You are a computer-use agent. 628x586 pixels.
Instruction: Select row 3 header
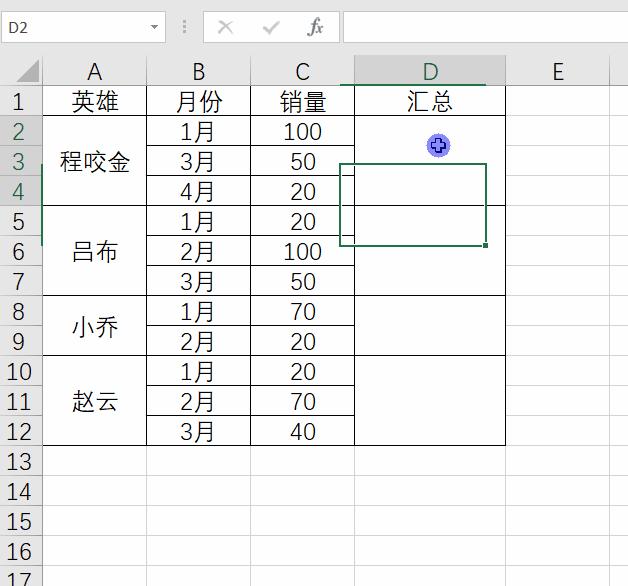pos(21,161)
